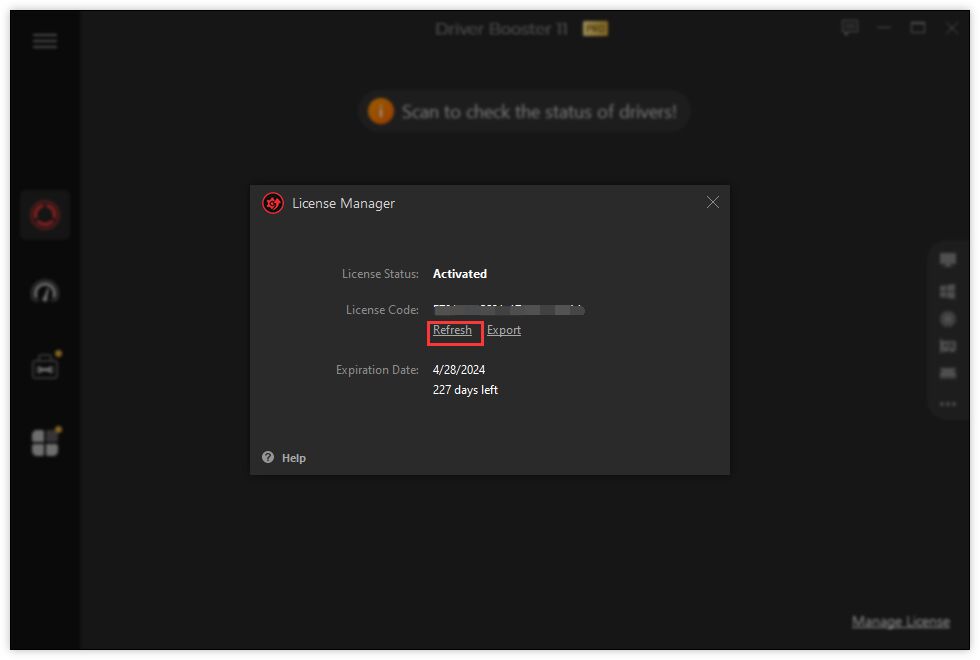This screenshot has height=660, width=980.
Task: Click the Manage License link
Action: tap(901, 621)
